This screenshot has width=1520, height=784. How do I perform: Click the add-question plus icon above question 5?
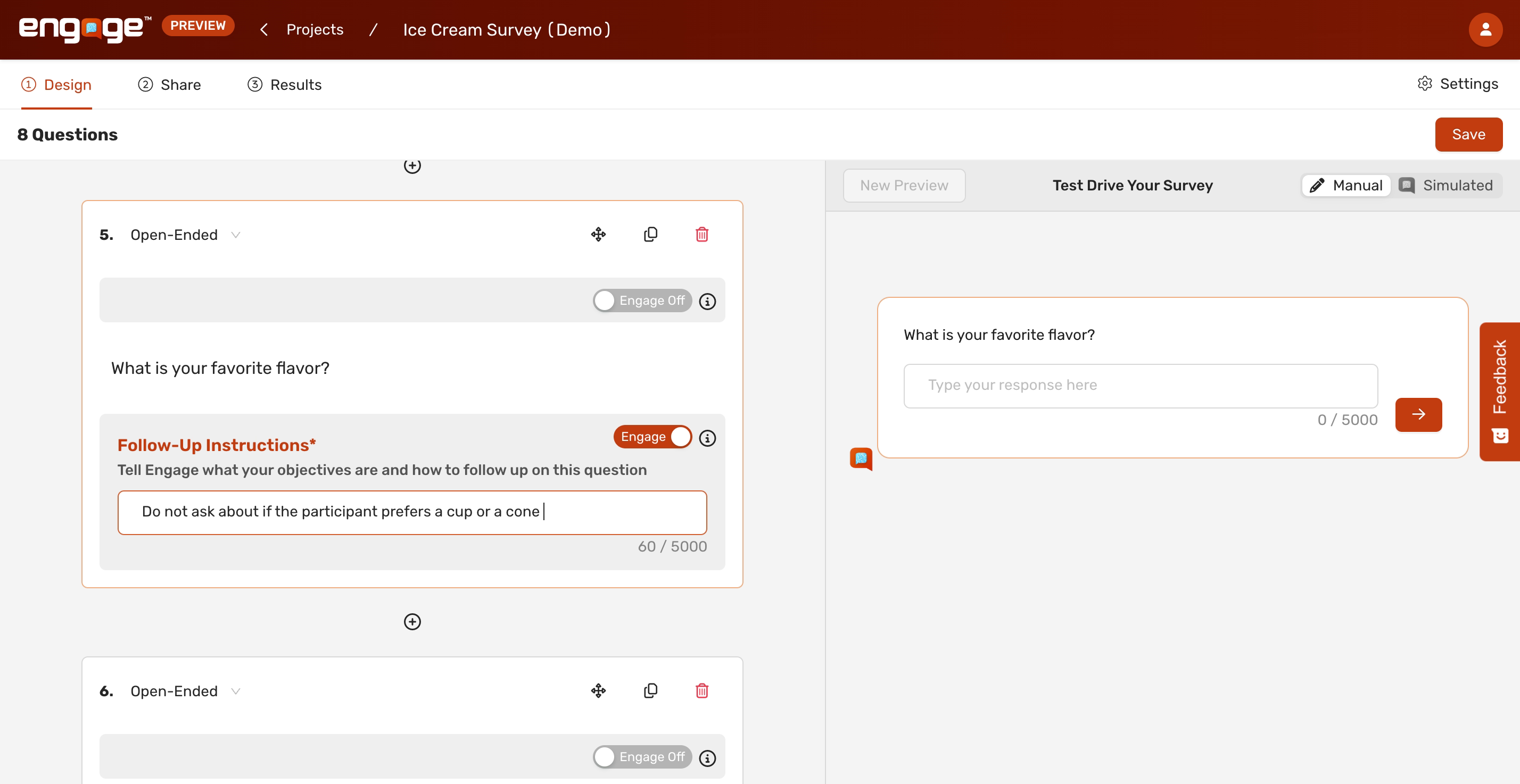coord(412,166)
